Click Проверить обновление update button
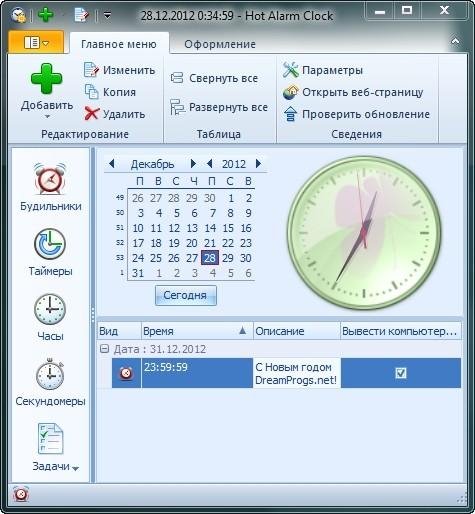Screen dimensions: 475x514 [356, 114]
